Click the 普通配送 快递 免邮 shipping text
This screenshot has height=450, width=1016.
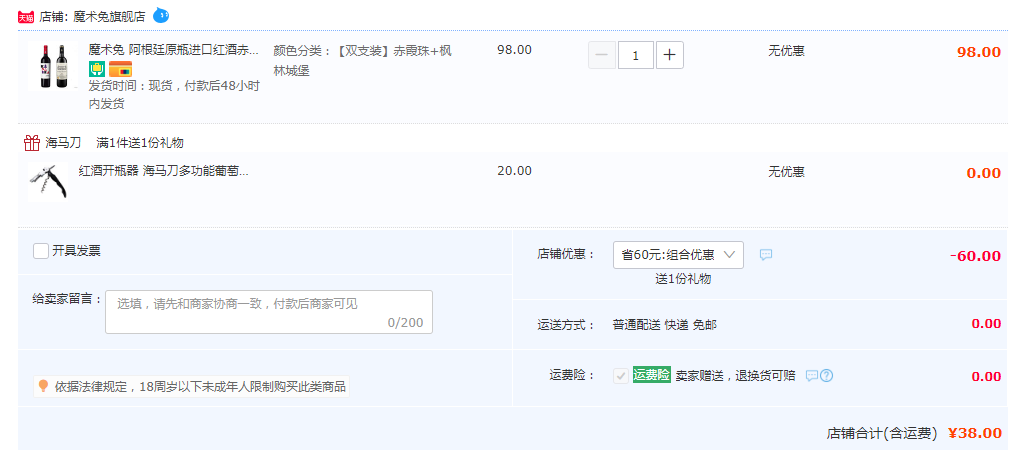pyautogui.click(x=665, y=325)
